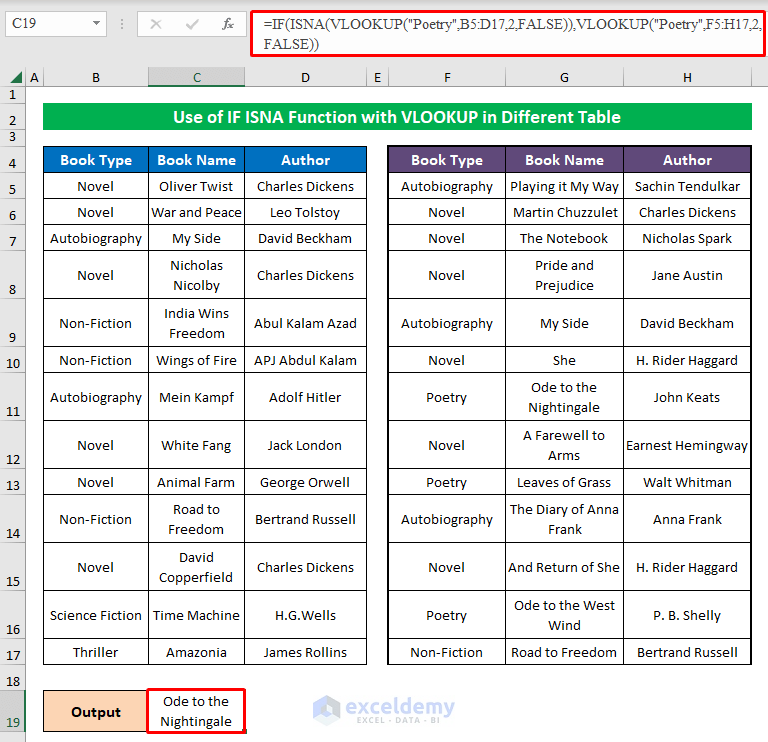Select the Jack London cell
768x742 pixels.
click(305, 445)
